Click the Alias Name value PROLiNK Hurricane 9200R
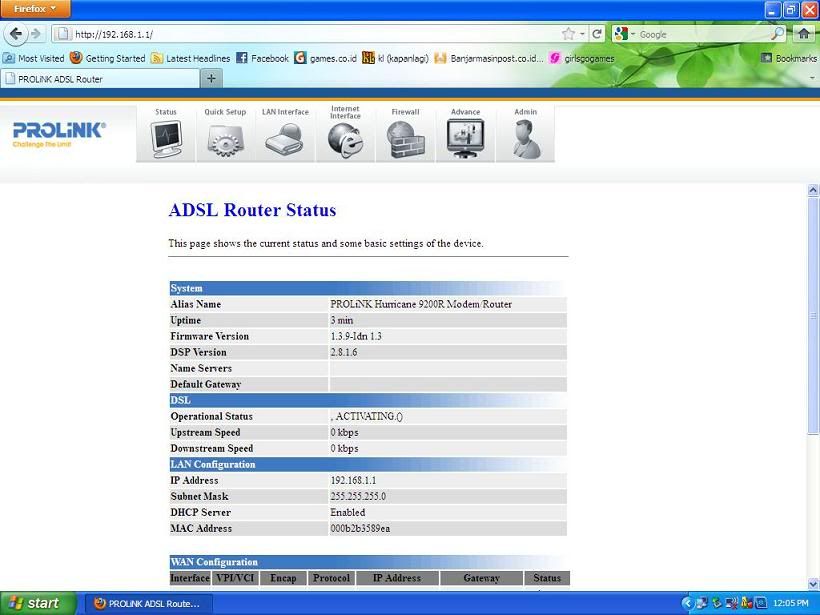820x615 pixels. coord(421,304)
